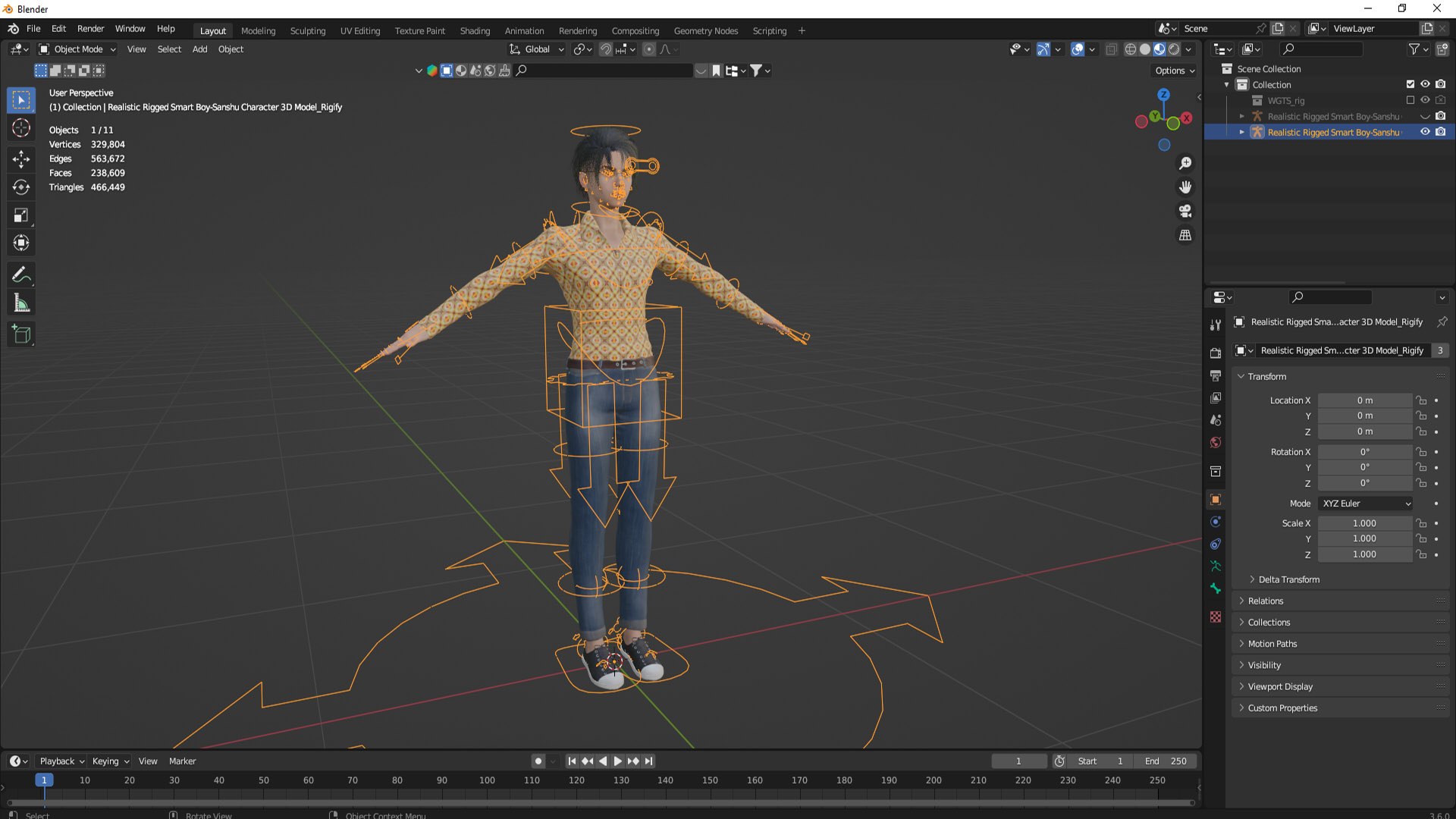The height and width of the screenshot is (819, 1456).
Task: Open the Bone properties tab
Action: [1216, 588]
